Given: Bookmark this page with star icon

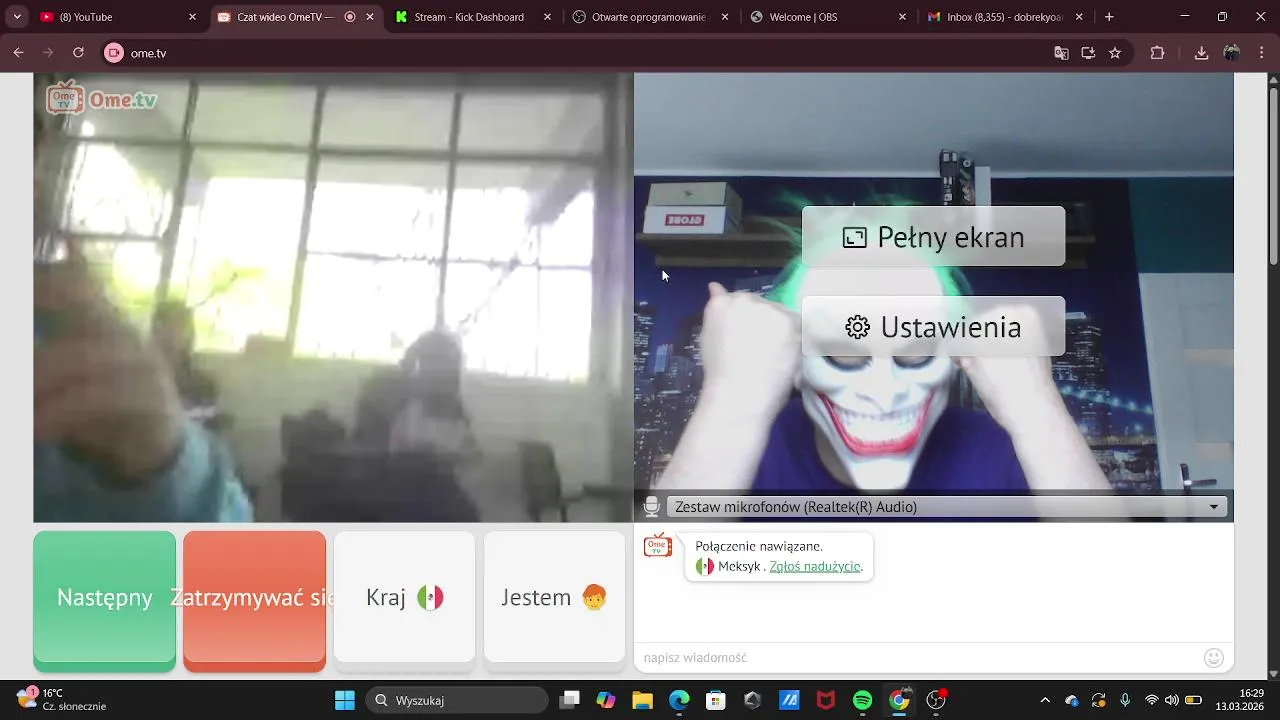Looking at the screenshot, I should (1115, 53).
